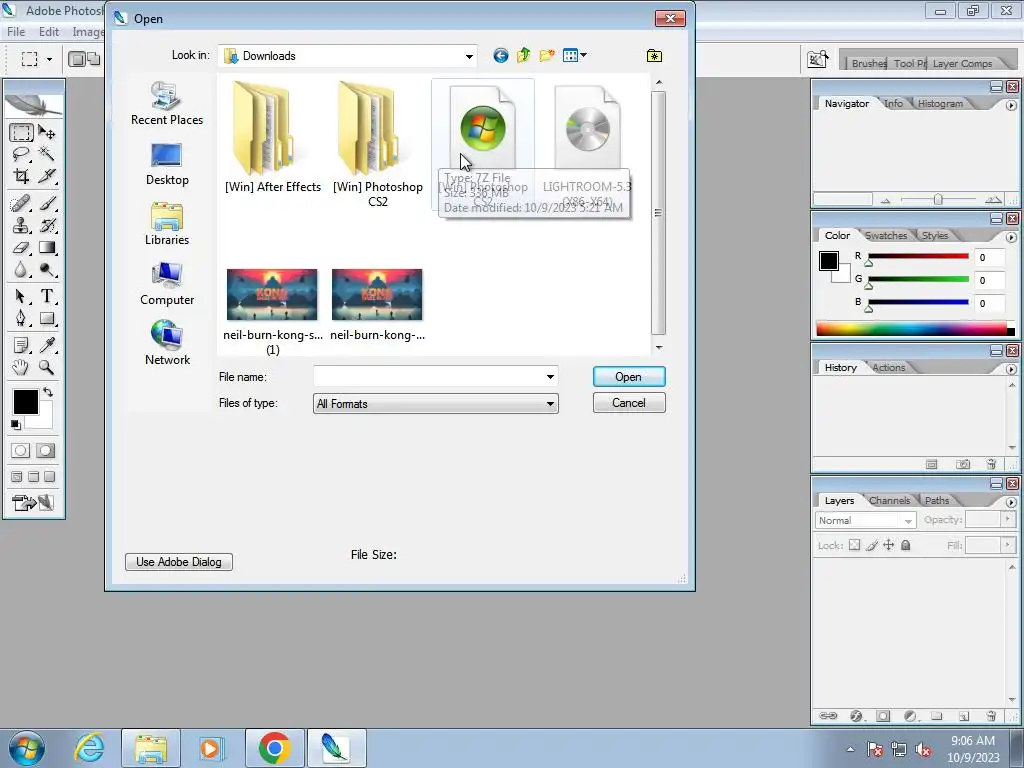The width and height of the screenshot is (1024, 768).
Task: Select the Slice tool
Action: [47, 176]
